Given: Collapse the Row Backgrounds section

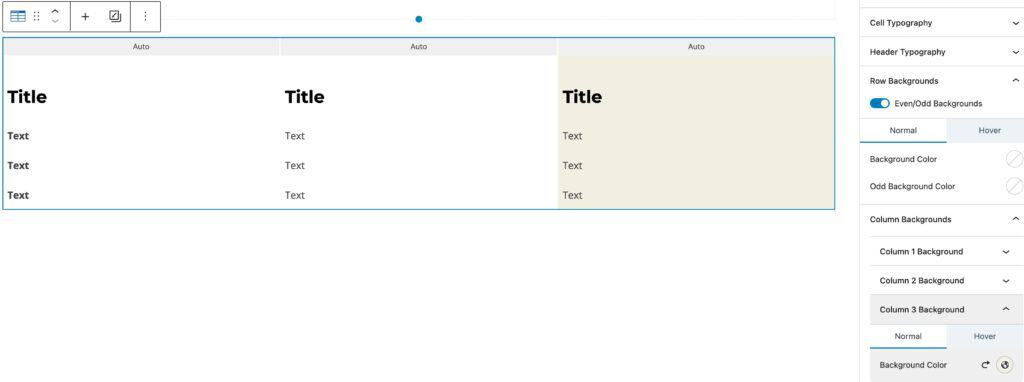Looking at the screenshot, I should tap(941, 81).
